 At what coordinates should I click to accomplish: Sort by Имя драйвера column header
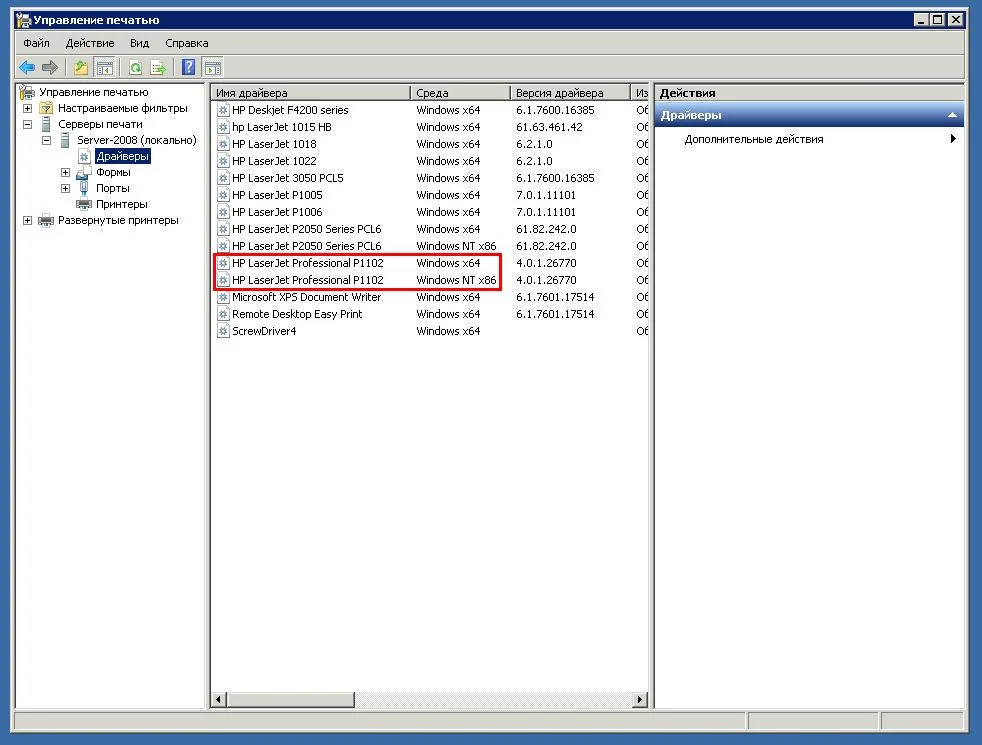(x=311, y=93)
